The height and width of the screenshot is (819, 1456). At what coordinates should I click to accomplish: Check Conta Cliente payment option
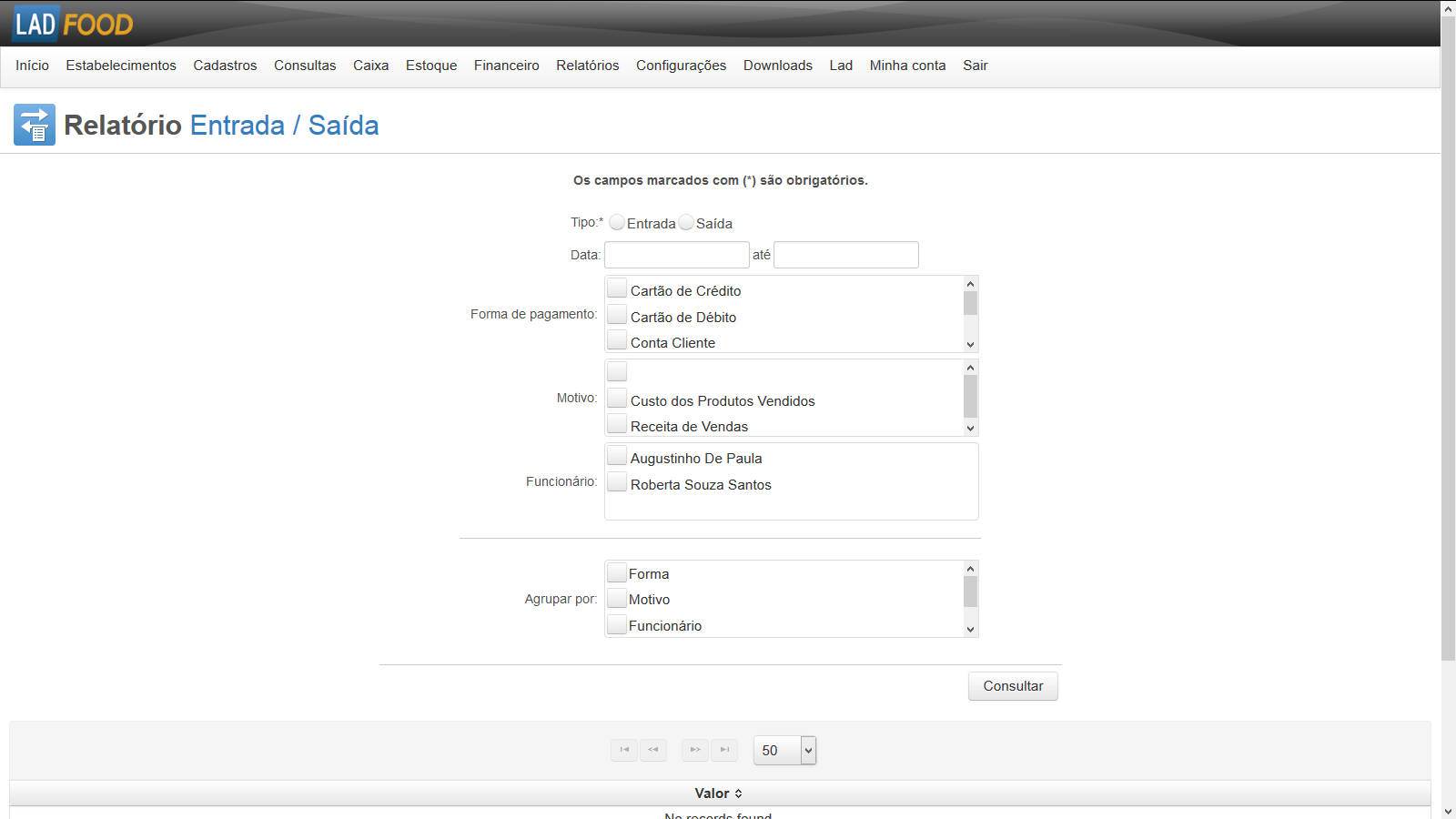coord(617,340)
